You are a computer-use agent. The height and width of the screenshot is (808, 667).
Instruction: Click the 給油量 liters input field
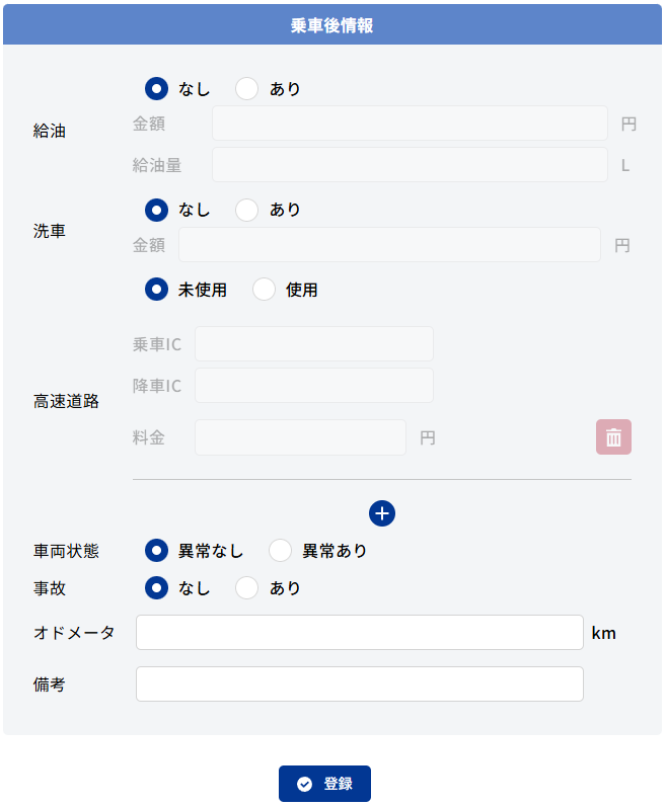[410, 165]
